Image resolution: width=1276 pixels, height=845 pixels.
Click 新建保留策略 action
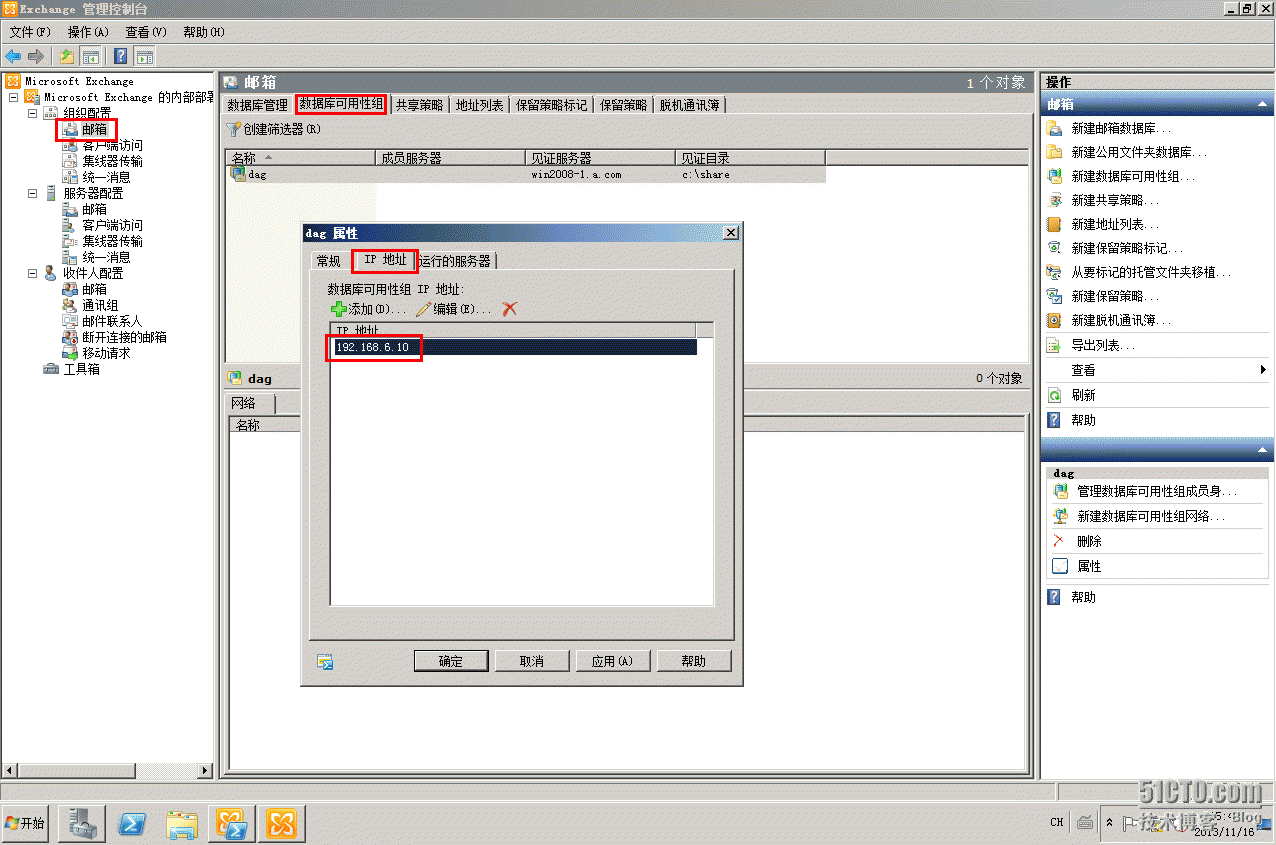coord(1115,296)
